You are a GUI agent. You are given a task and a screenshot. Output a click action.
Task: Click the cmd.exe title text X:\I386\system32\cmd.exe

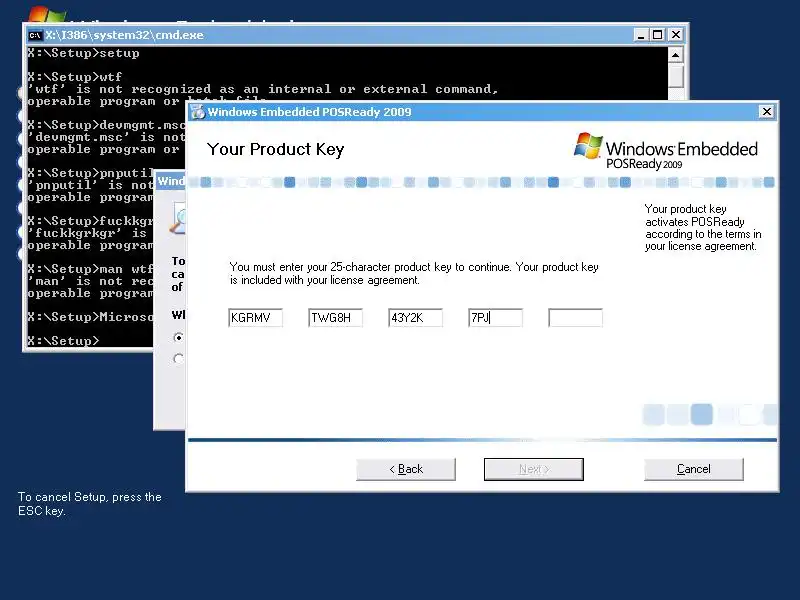(x=124, y=35)
